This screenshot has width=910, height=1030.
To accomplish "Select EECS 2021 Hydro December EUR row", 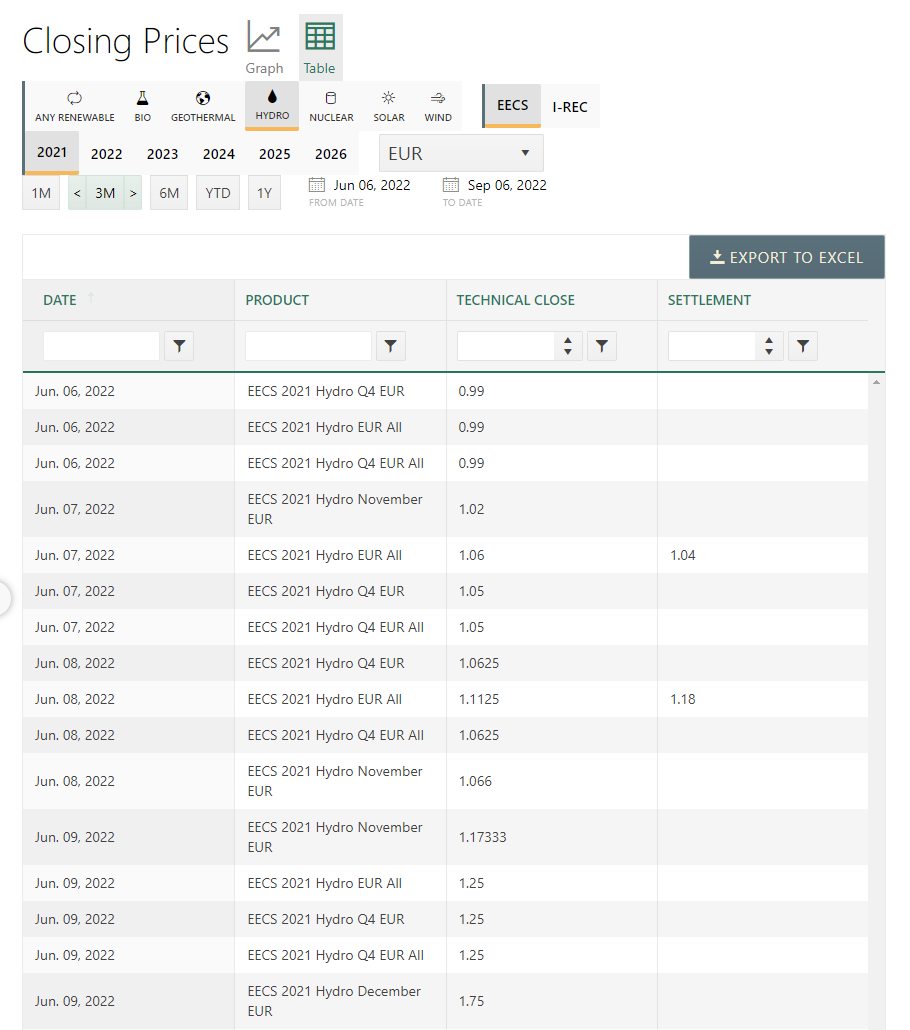I will coord(445,1001).
